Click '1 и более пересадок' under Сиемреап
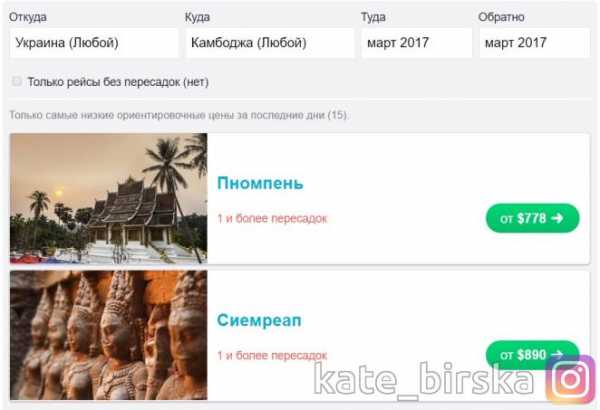This screenshot has width=600, height=410. tap(272, 355)
